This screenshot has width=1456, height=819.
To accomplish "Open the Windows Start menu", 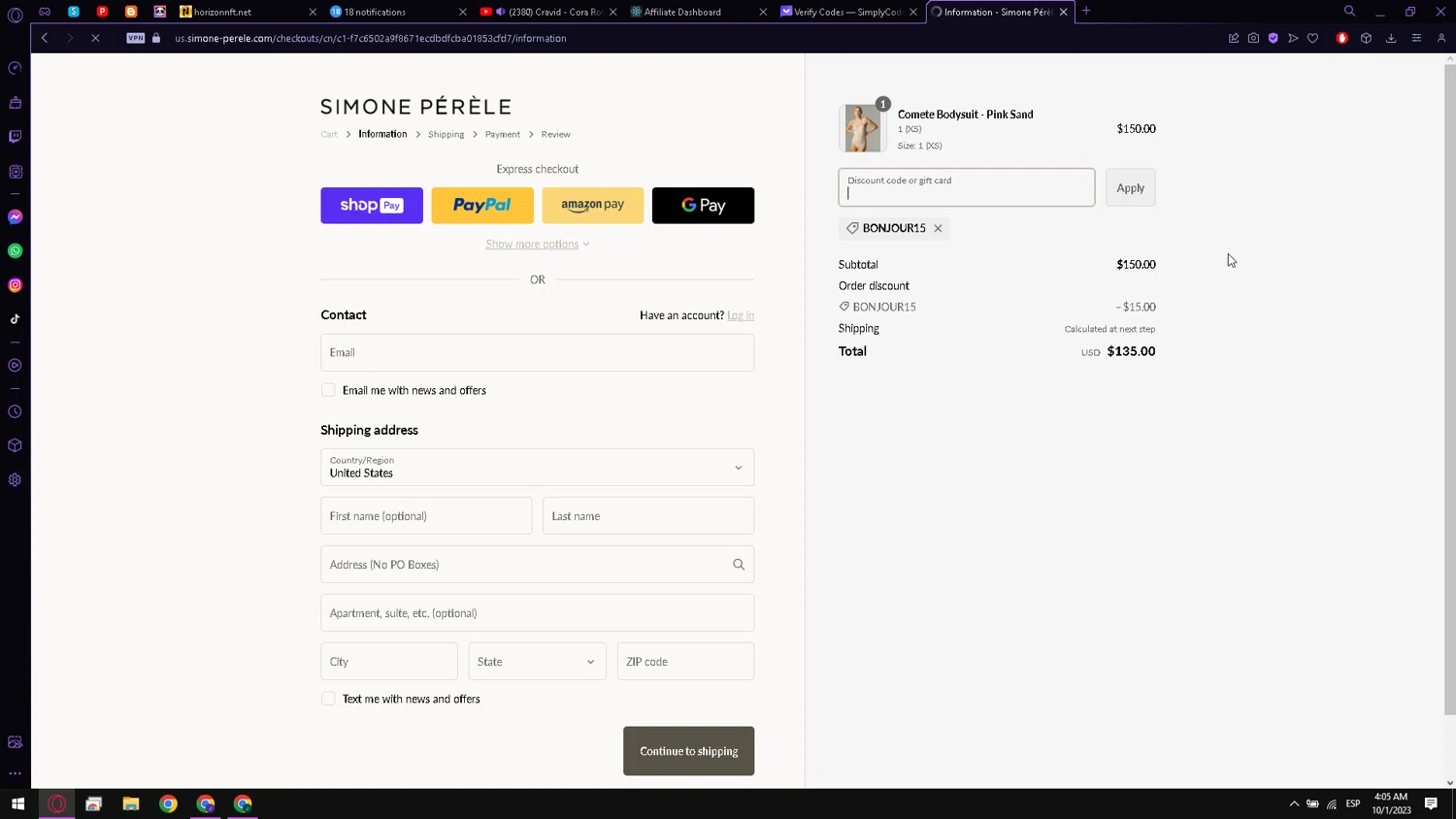I will point(17,803).
